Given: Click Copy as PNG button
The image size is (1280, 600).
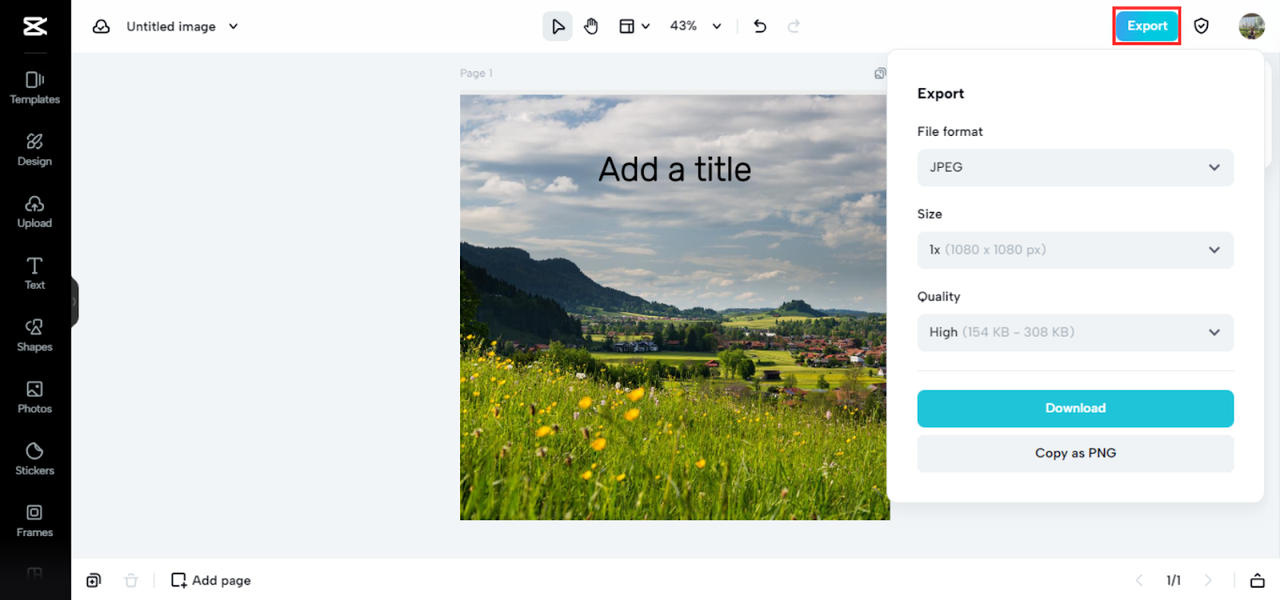Looking at the screenshot, I should coord(1076,453).
